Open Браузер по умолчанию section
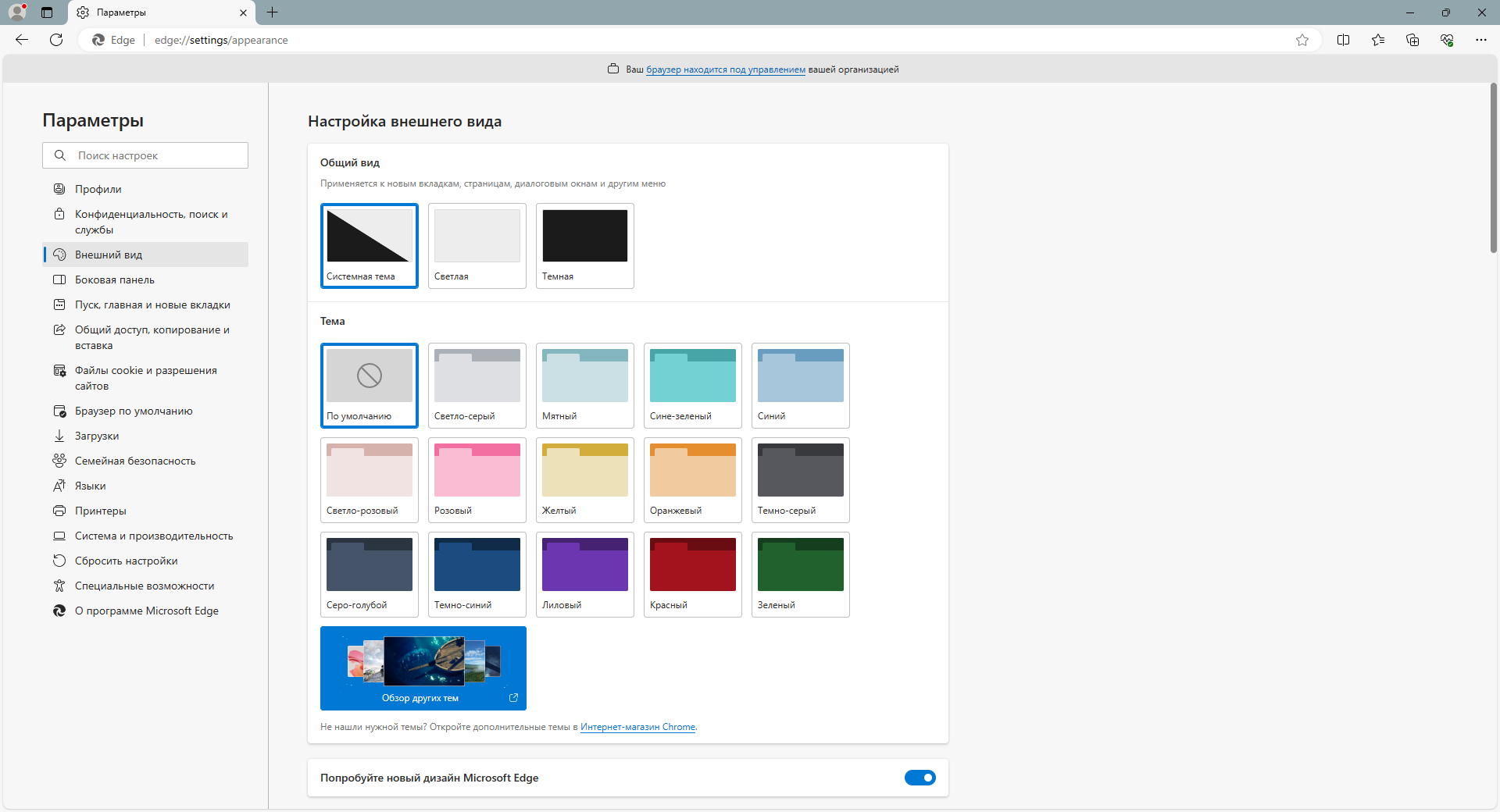The height and width of the screenshot is (812, 1500). pos(145,411)
